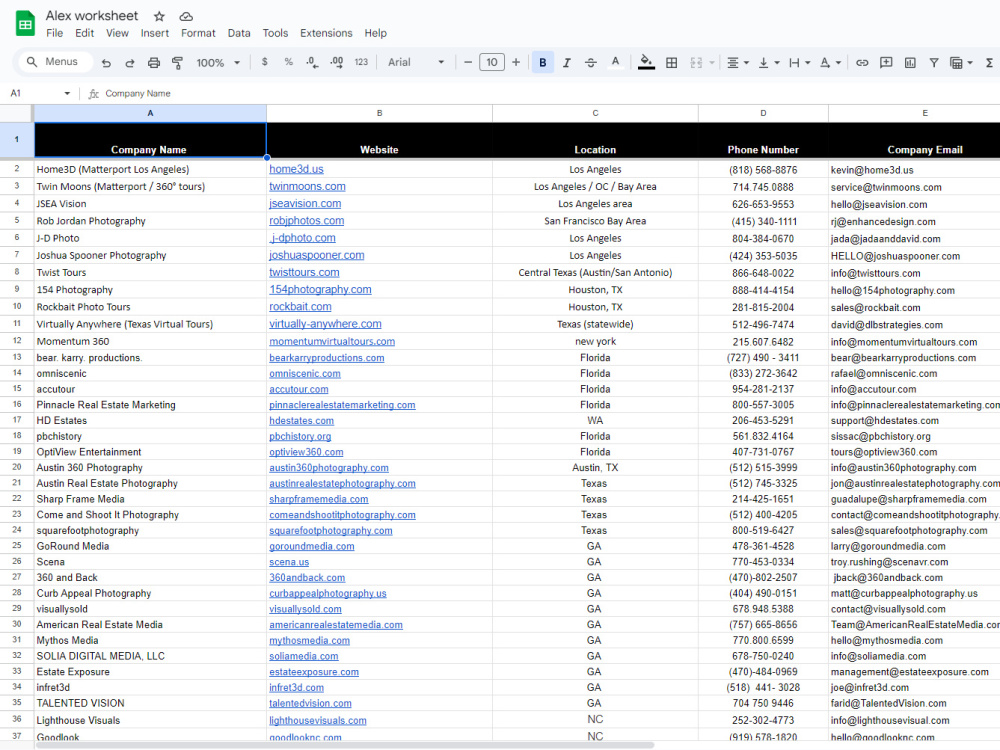Click the Redo arrow icon

click(130, 62)
